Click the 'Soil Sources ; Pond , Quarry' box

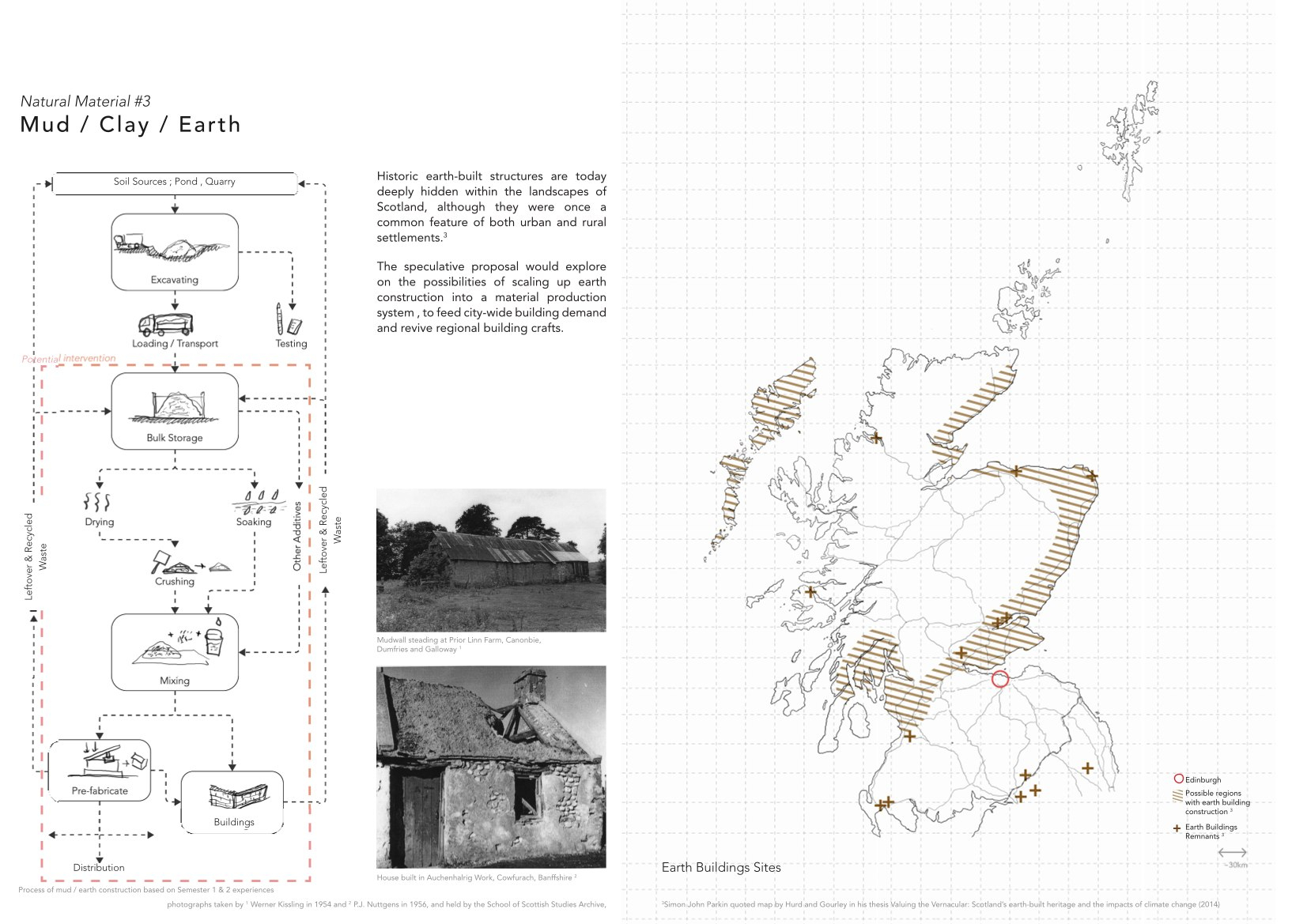click(x=174, y=182)
